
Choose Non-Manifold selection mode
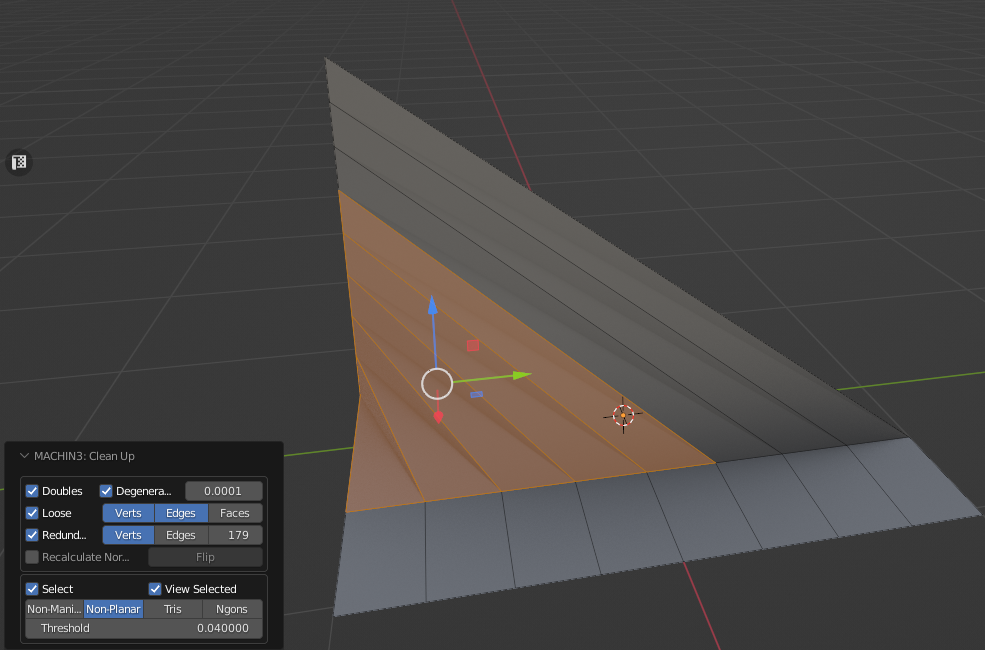tap(55, 609)
